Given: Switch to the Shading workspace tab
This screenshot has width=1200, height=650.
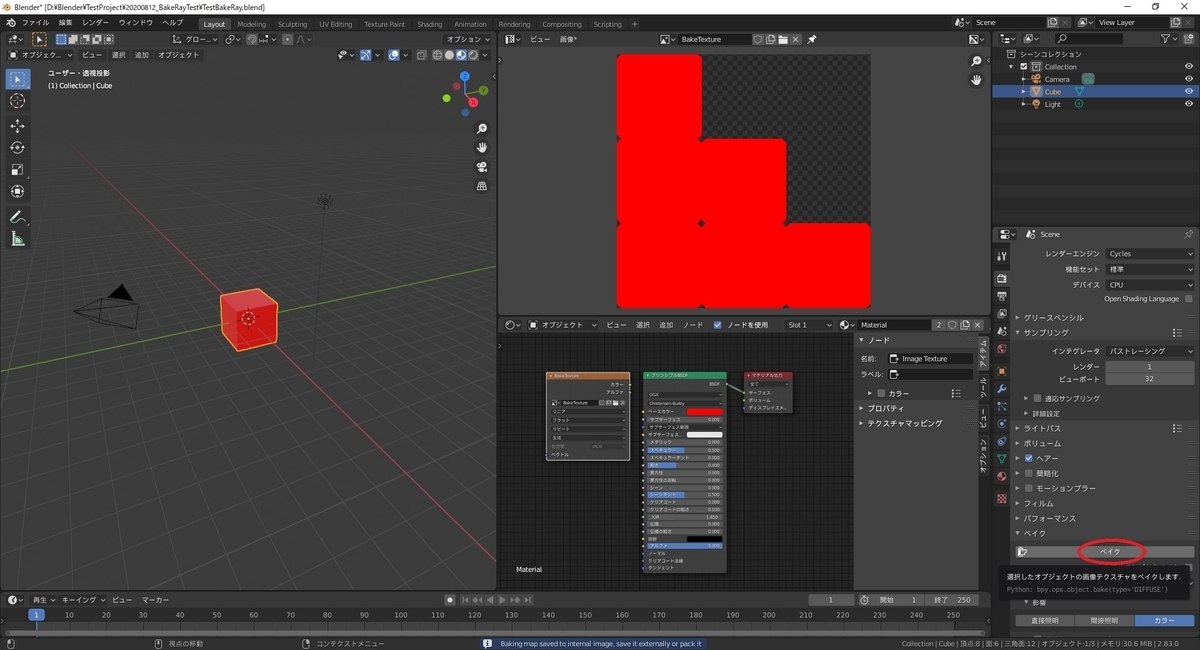Looking at the screenshot, I should pos(429,24).
